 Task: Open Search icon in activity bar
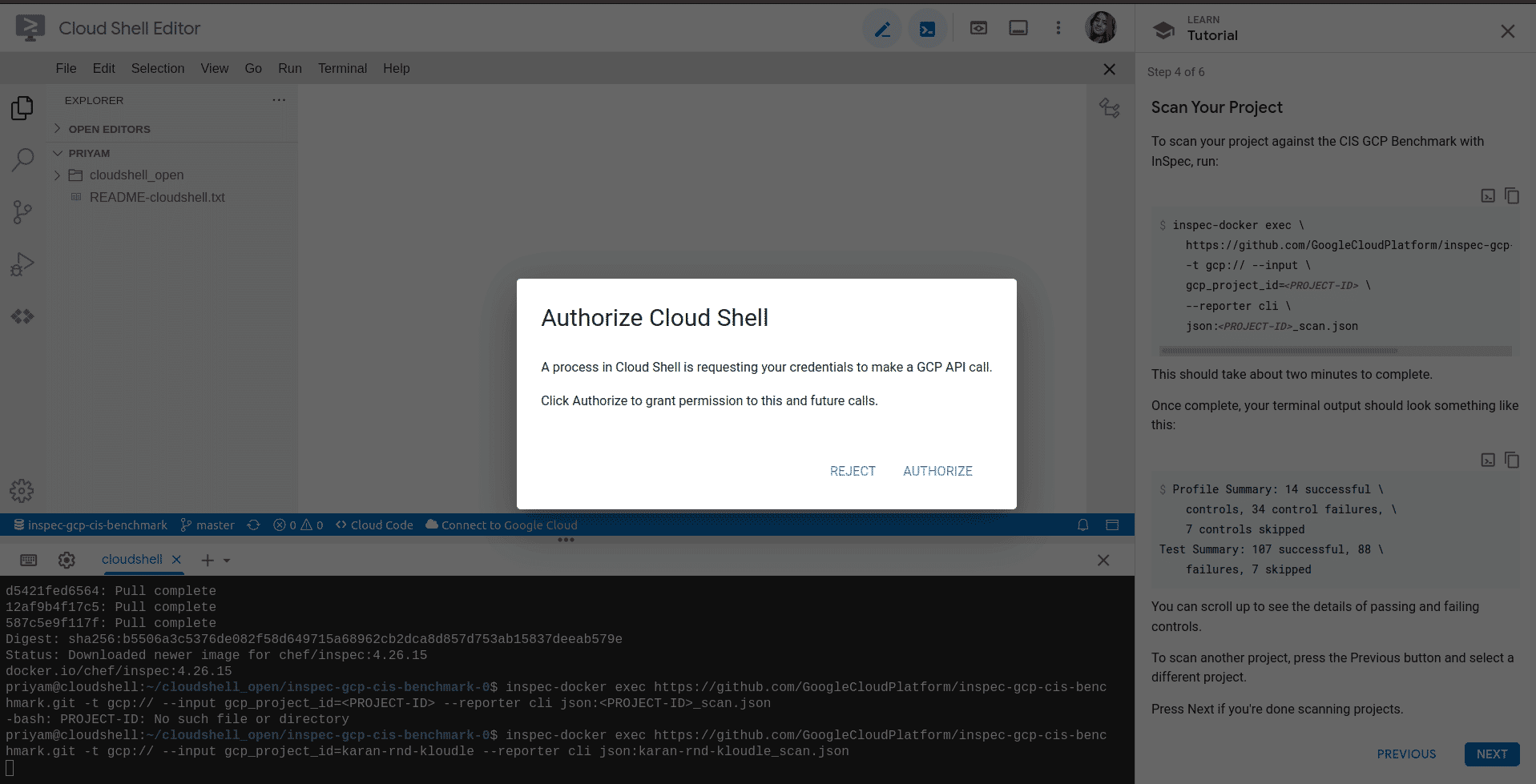tap(22, 159)
